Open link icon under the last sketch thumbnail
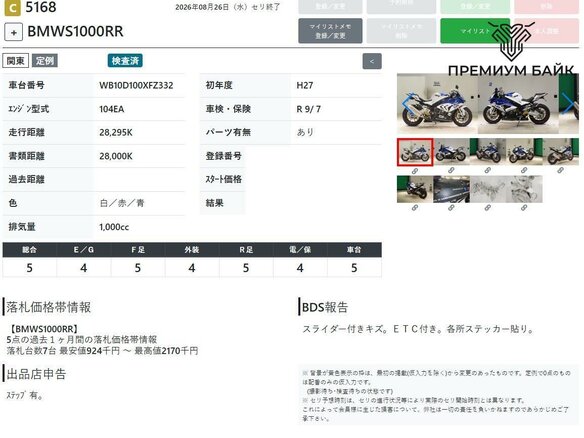Image resolution: width=584 pixels, height=438 pixels. tap(524, 207)
